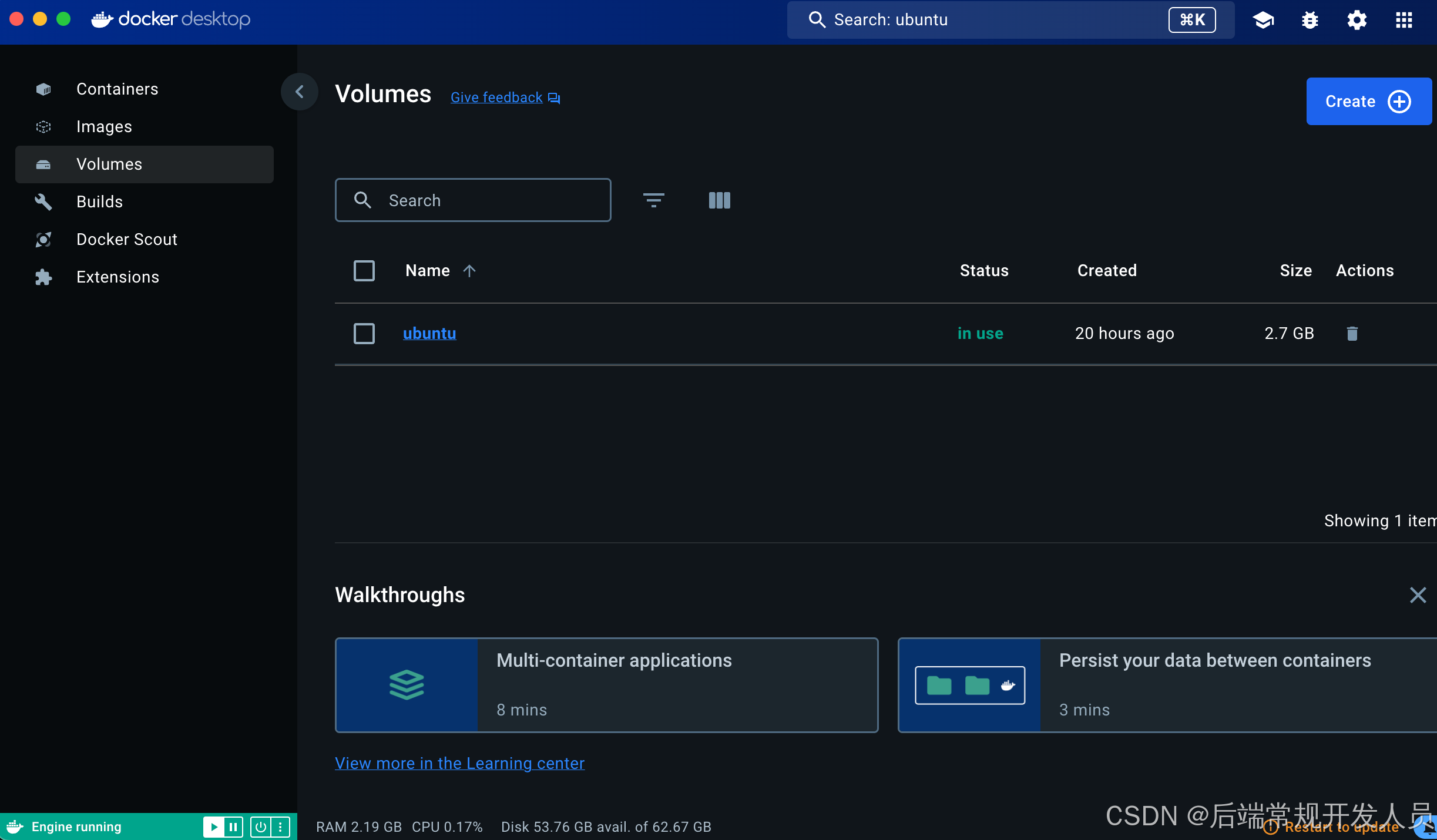Open Settings with the gear icon
Viewport: 1437px width, 840px height.
click(x=1357, y=20)
